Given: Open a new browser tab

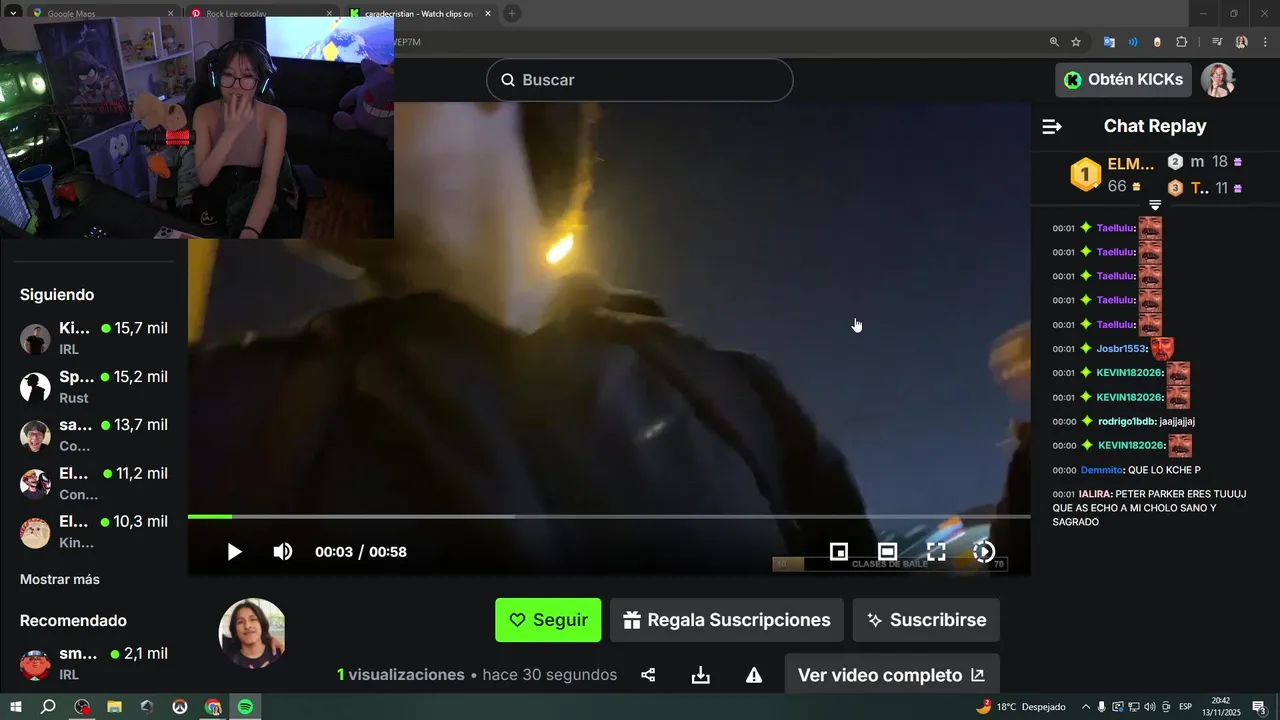Looking at the screenshot, I should 512,14.
